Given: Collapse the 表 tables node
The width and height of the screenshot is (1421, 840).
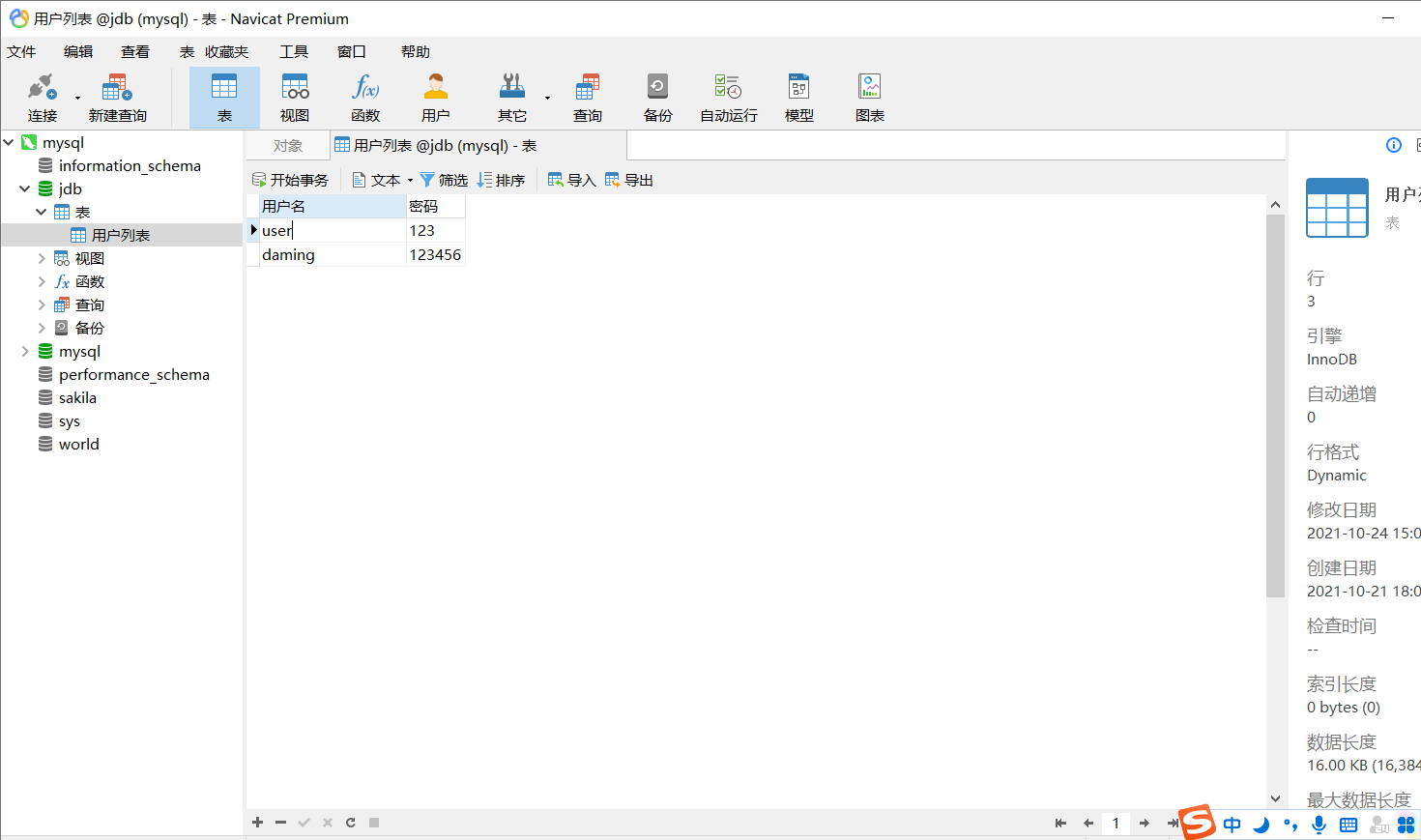Looking at the screenshot, I should pos(42,212).
